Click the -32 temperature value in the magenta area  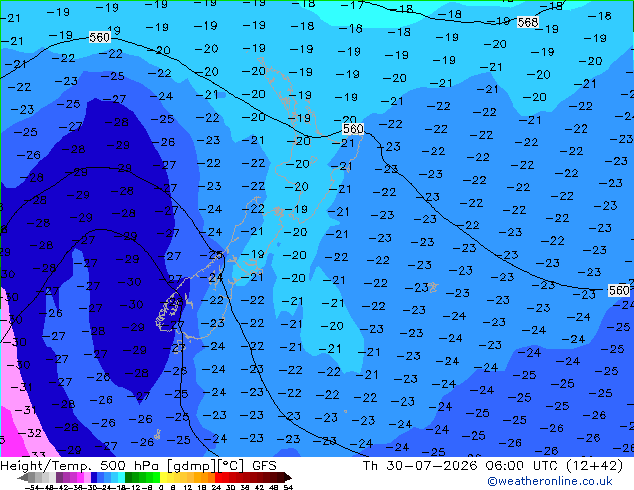click(30, 433)
